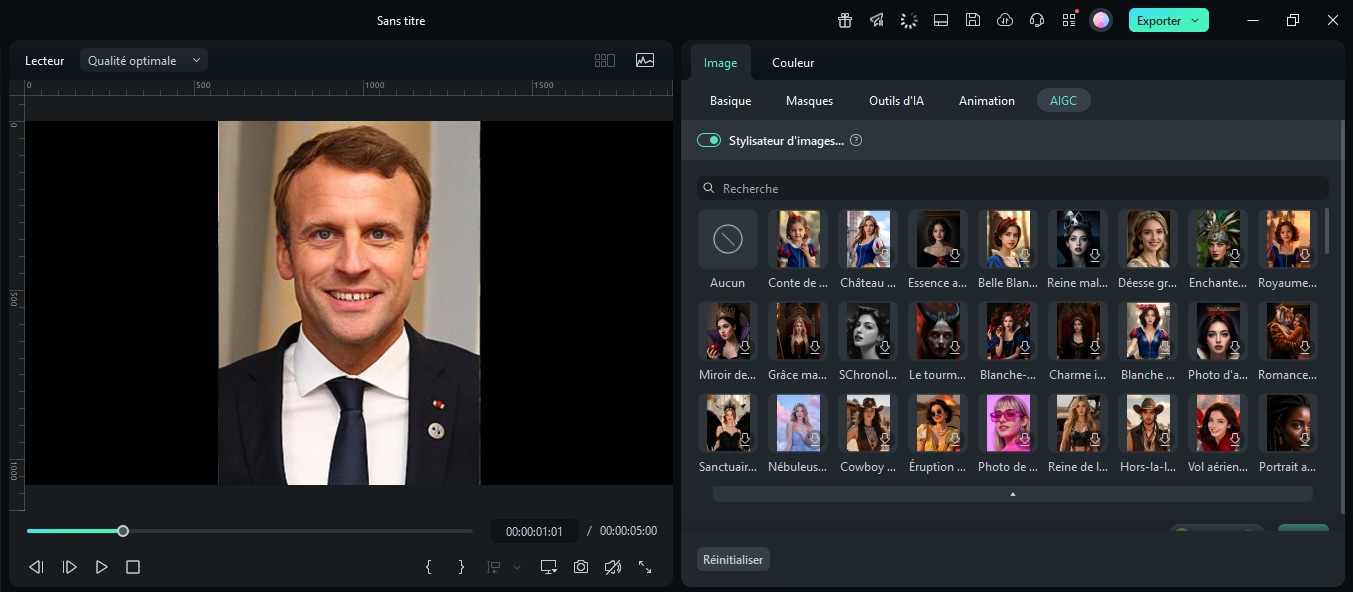Apply the Belle Blan... style thumbnail

click(x=1008, y=239)
